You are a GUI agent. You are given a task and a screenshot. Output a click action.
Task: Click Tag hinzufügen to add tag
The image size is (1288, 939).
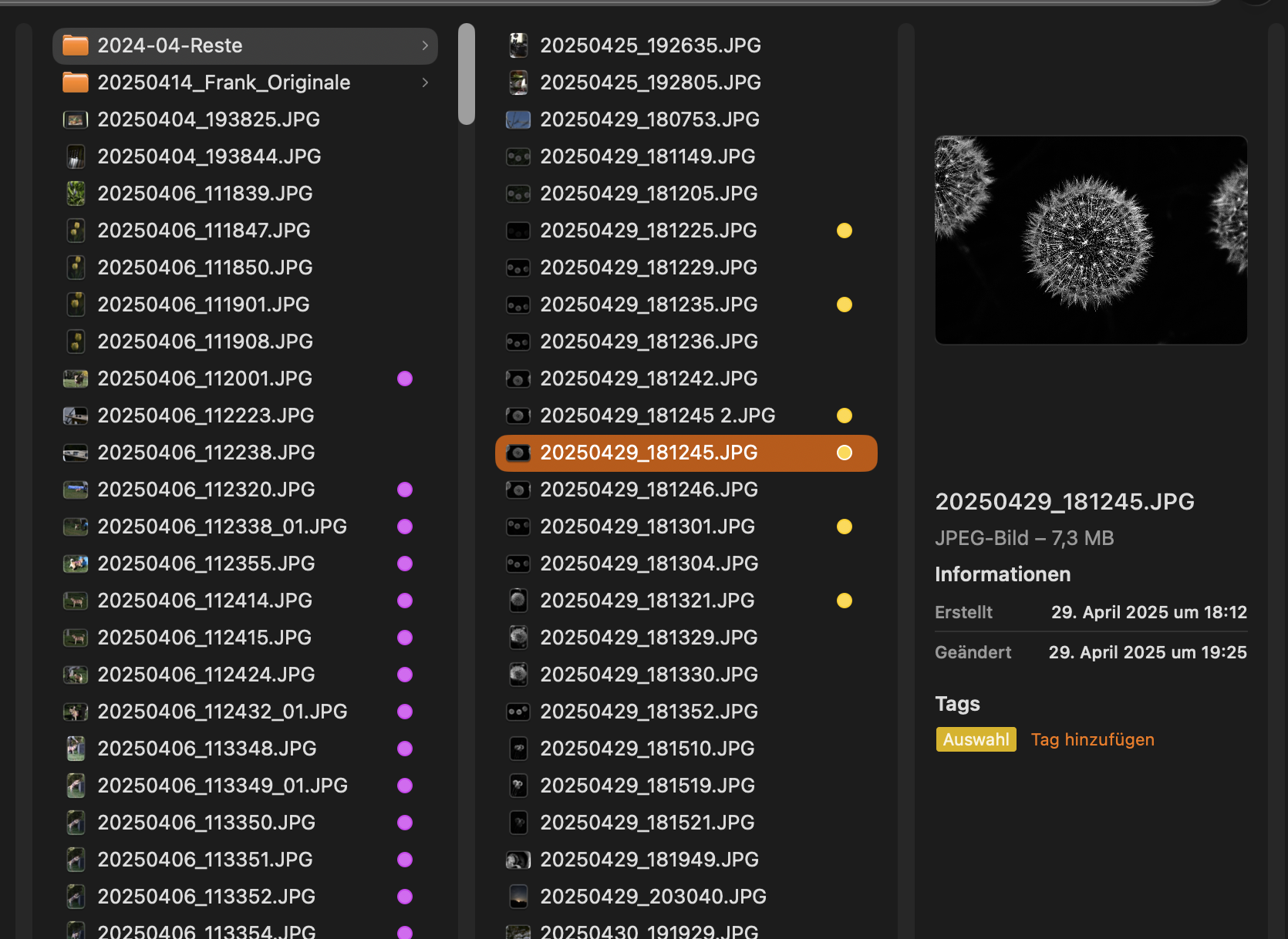1092,739
